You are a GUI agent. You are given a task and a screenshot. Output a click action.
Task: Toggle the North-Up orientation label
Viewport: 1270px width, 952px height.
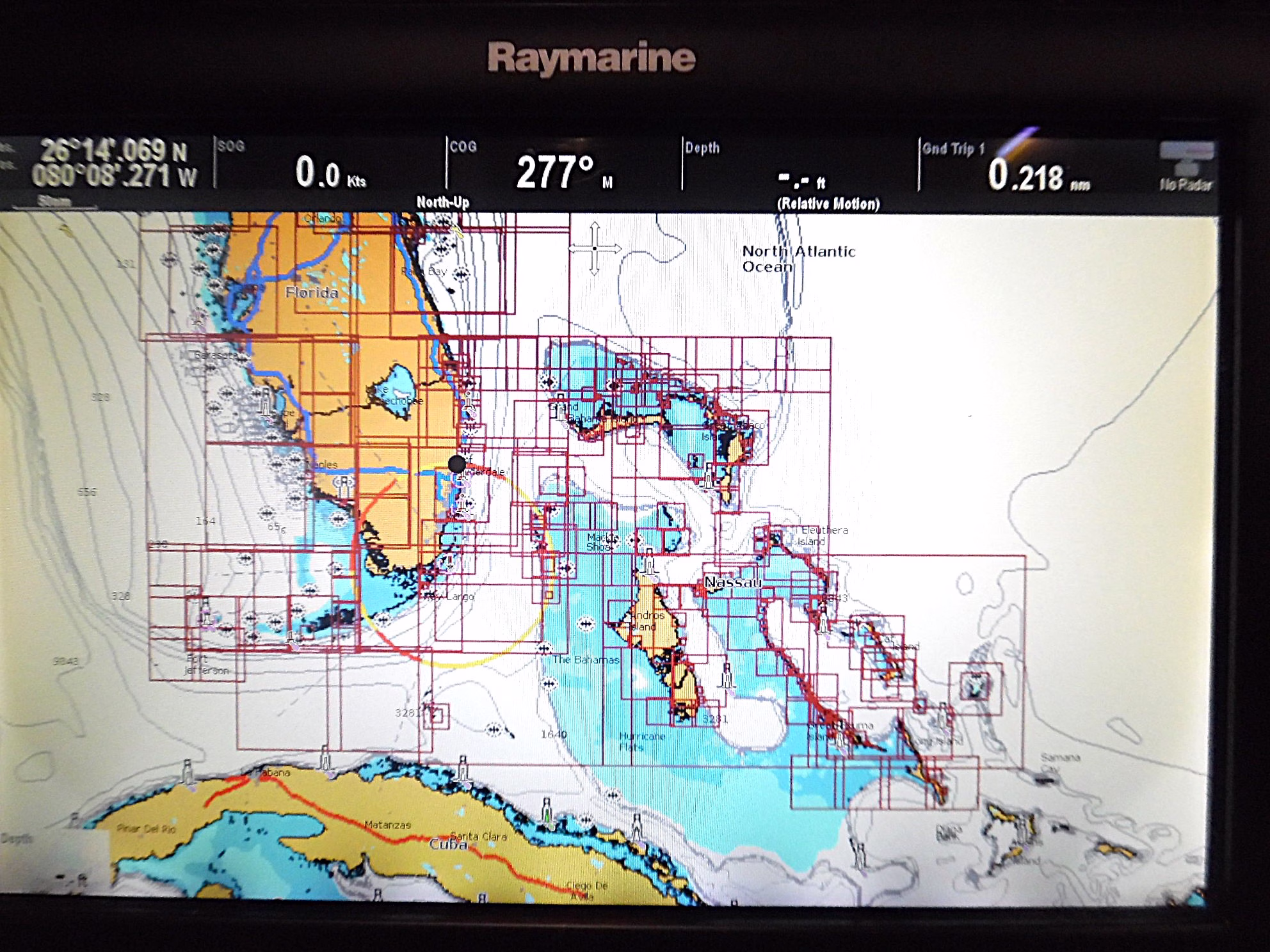(442, 202)
